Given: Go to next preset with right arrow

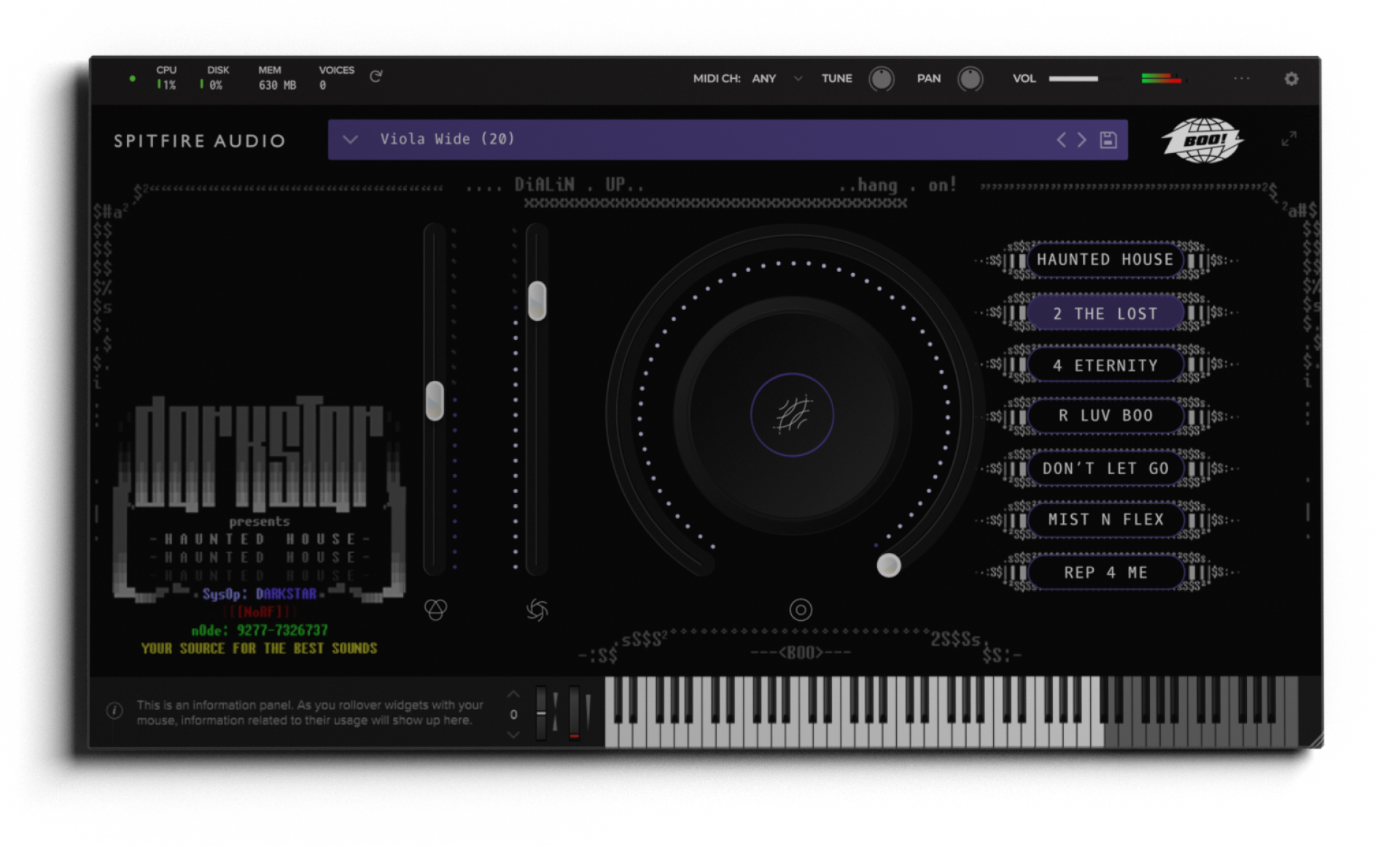Looking at the screenshot, I should 1082,140.
